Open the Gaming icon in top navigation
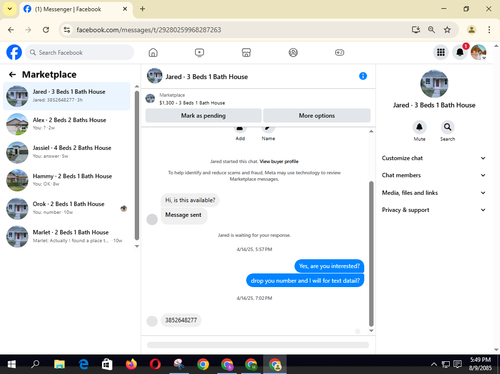The image size is (500, 374). point(339,52)
